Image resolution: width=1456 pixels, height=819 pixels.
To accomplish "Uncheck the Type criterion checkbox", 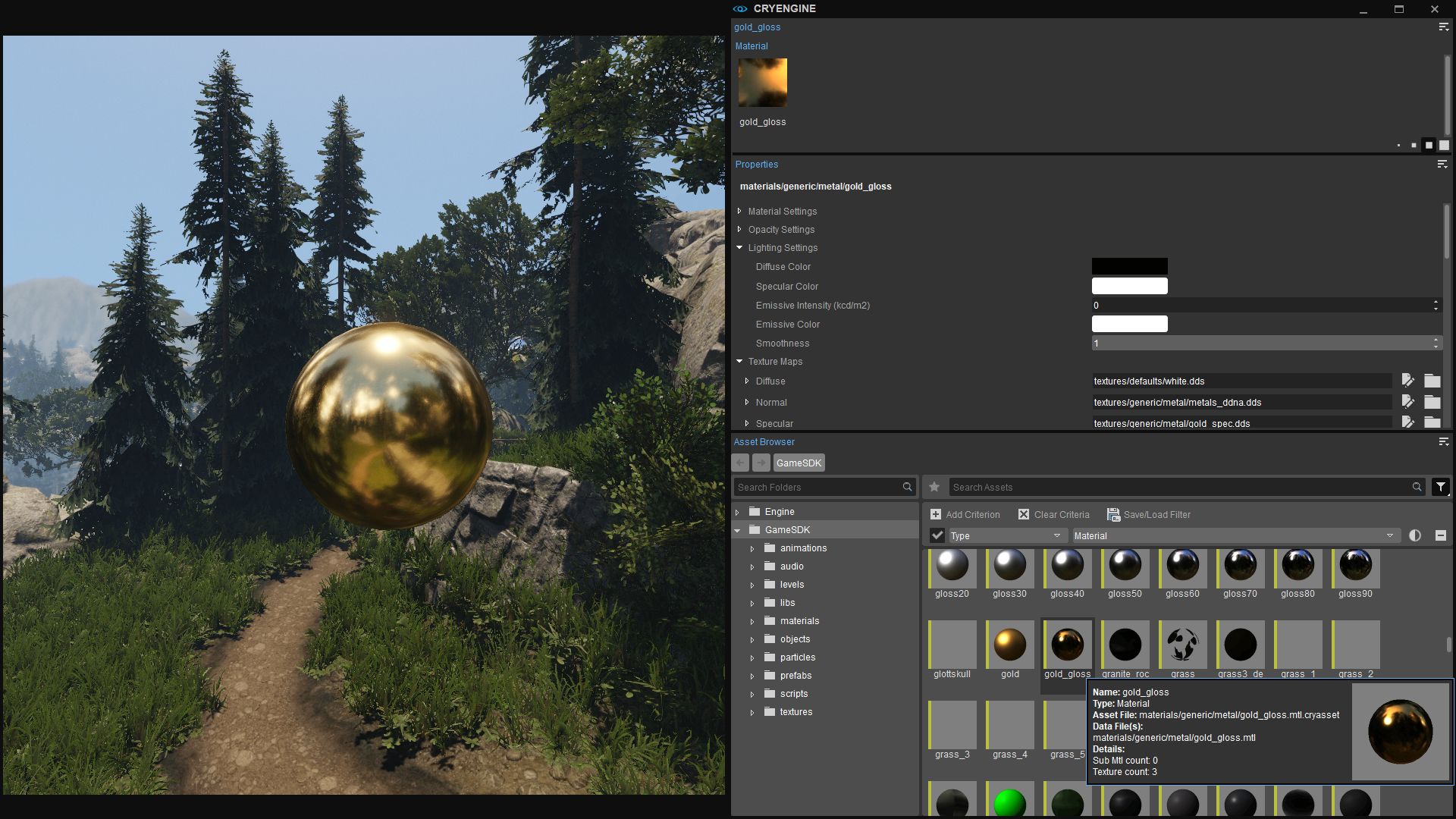I will coord(937,535).
